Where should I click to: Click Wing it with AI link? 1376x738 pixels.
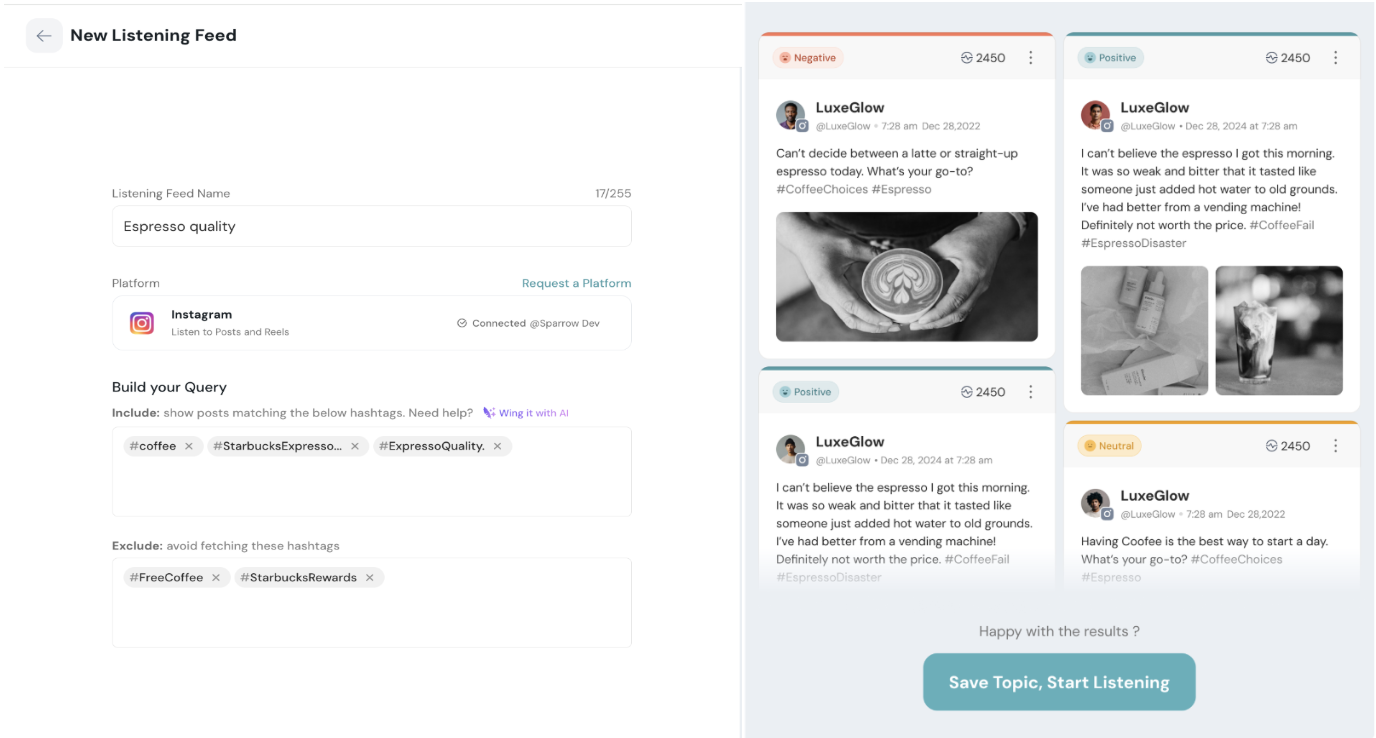click(x=526, y=413)
